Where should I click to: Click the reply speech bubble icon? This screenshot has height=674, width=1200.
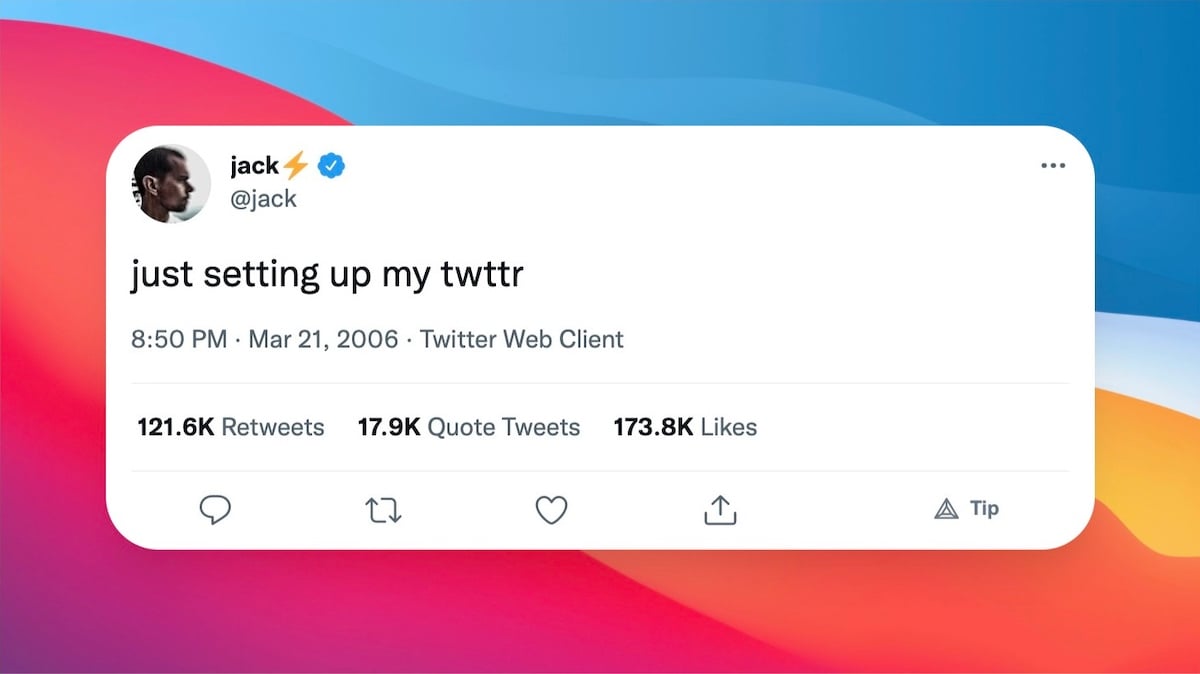tap(215, 510)
